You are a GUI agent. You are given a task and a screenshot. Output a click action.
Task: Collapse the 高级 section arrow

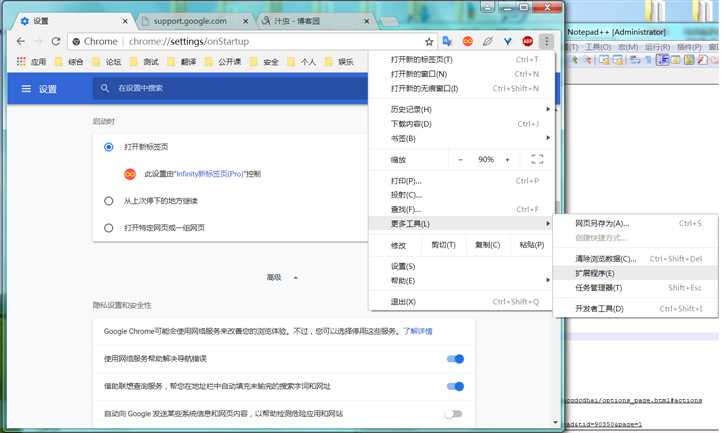tap(296, 278)
